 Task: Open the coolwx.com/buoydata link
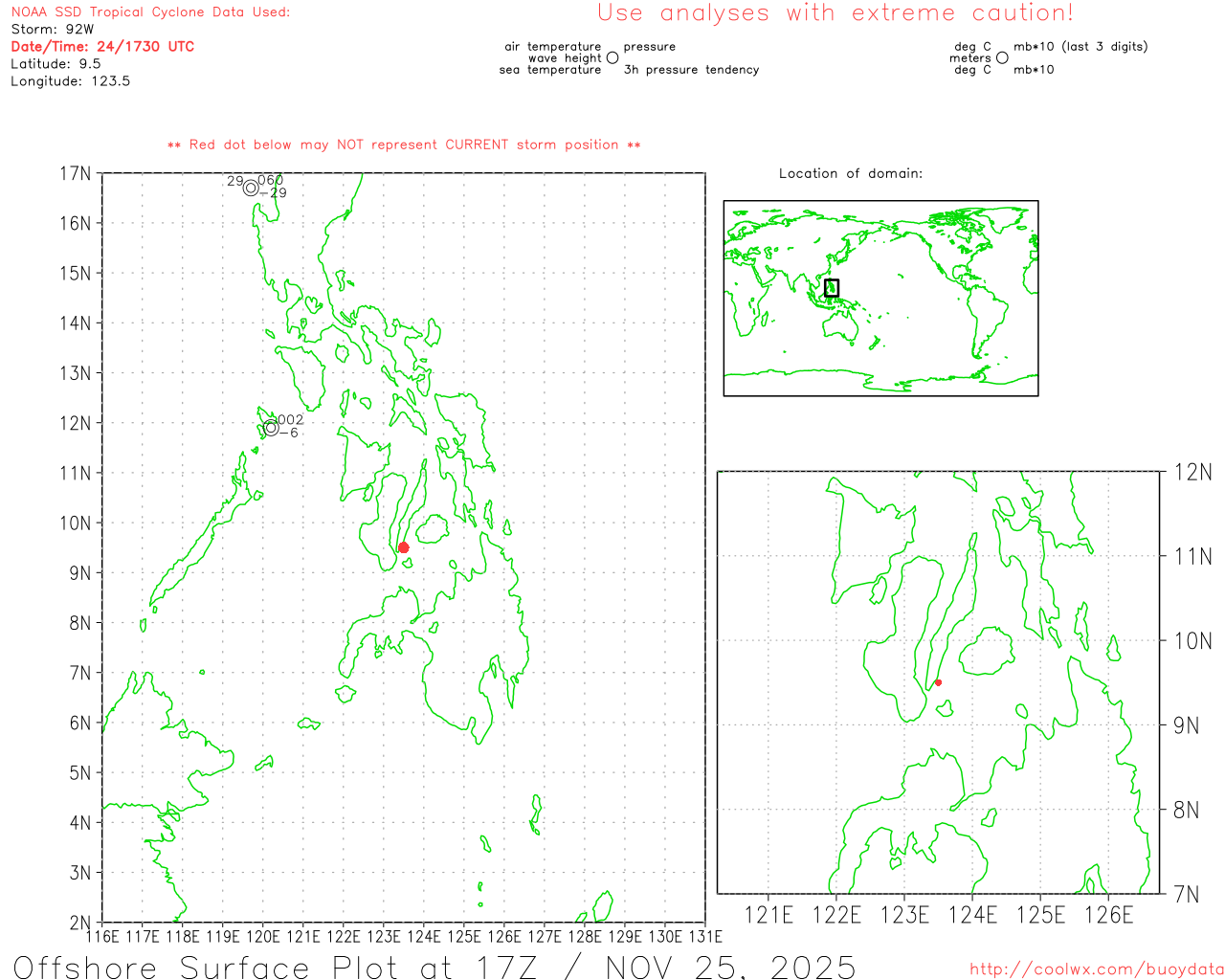1096,969
